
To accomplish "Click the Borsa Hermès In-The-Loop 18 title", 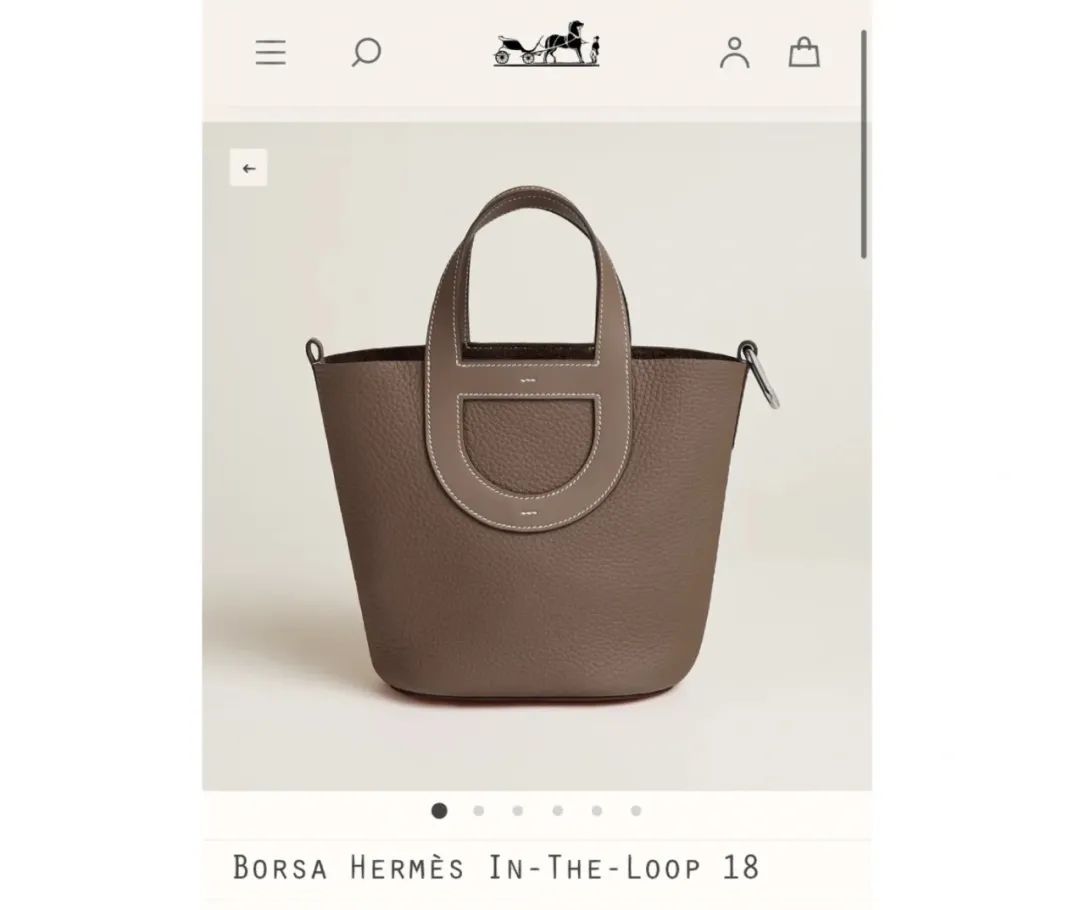I will [496, 867].
